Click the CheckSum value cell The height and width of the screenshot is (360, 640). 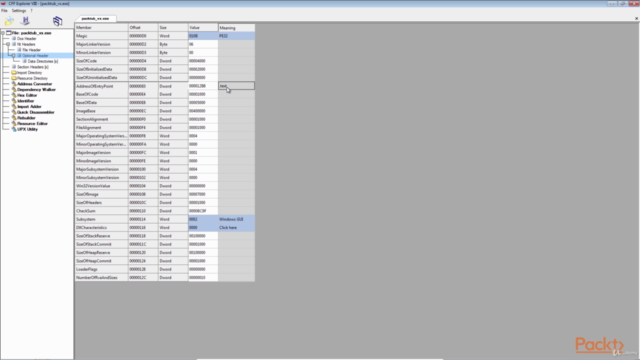click(x=203, y=211)
